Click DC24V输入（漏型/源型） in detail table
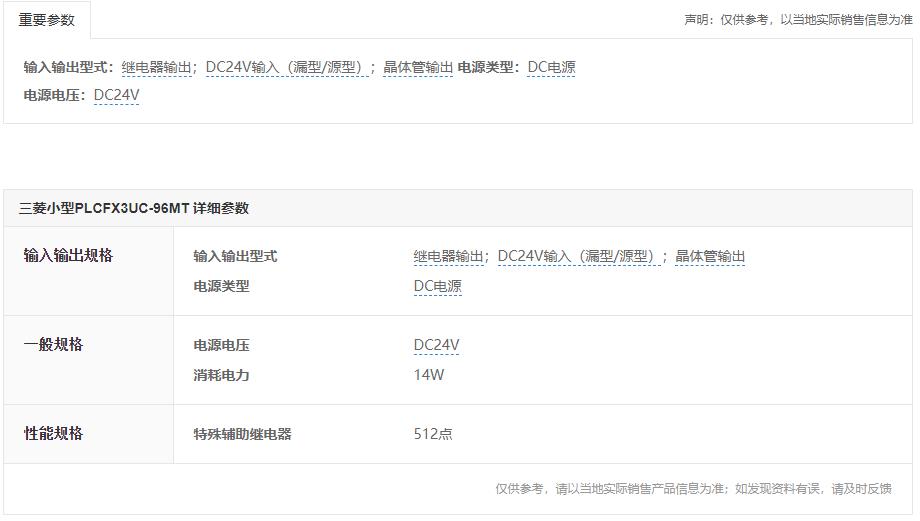 [x=579, y=256]
